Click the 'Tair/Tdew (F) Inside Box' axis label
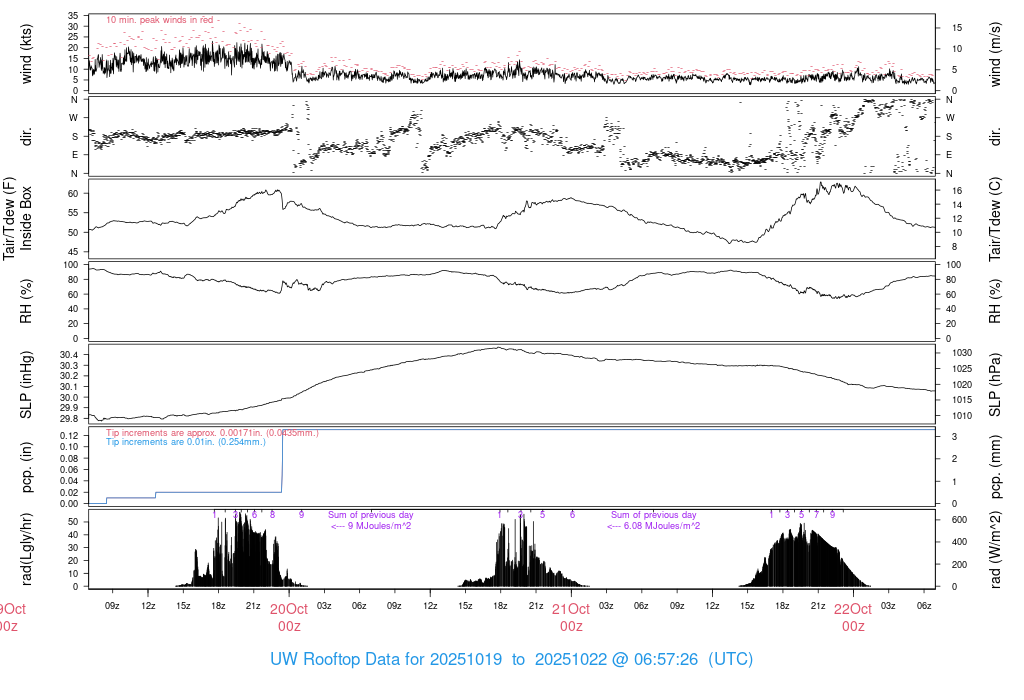This screenshot has width=1024, height=700. pos(17,218)
